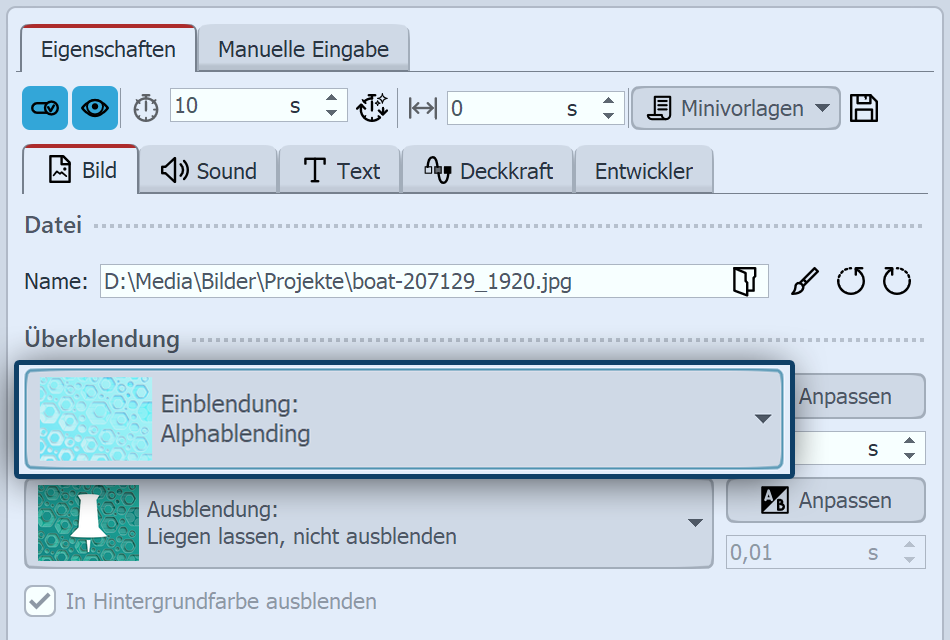Open the file browser icon beside the filename
The width and height of the screenshot is (950, 640).
point(742,281)
